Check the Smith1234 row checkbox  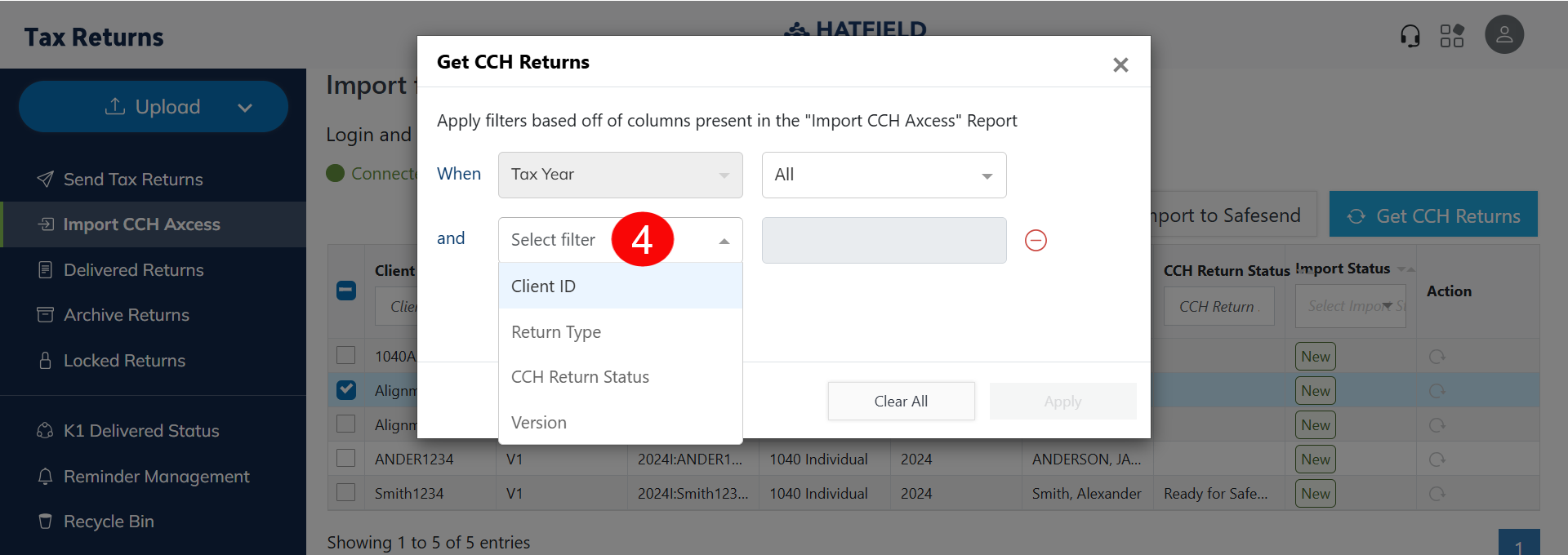click(346, 493)
